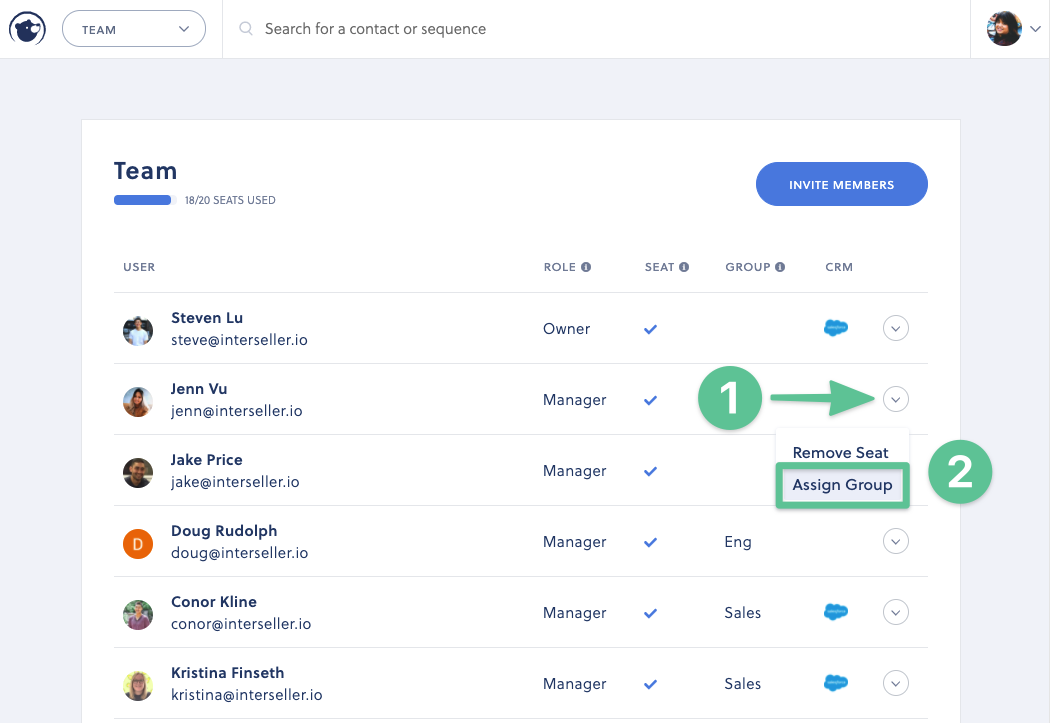Open the row actions chevron for Doug Rudolph

point(895,541)
